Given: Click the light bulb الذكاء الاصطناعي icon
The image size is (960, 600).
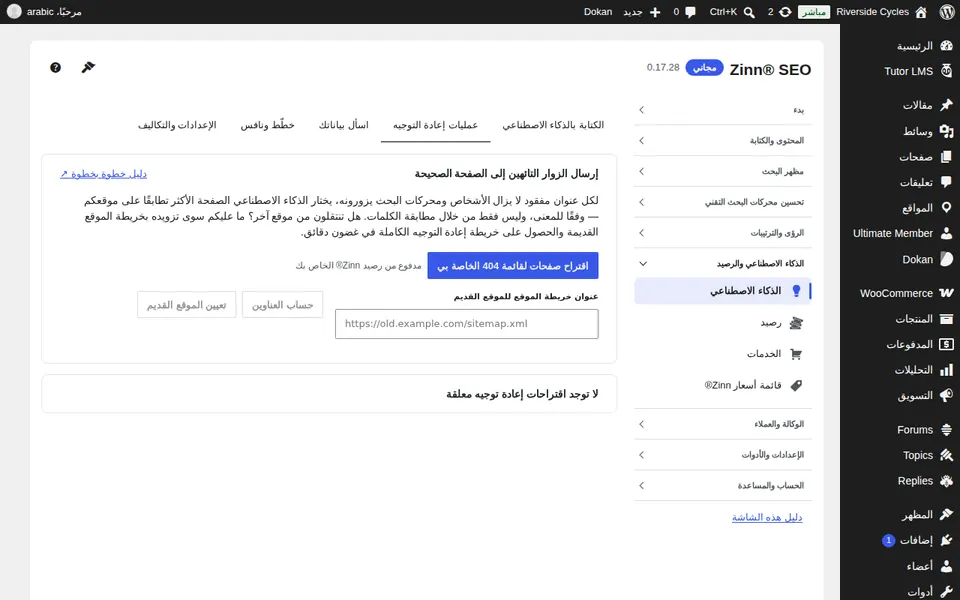Looking at the screenshot, I should [x=796, y=291].
